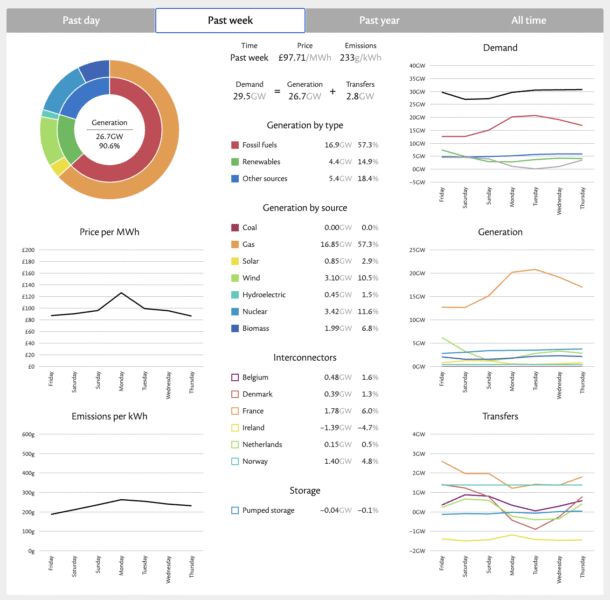Select the Past week tab
This screenshot has height=600, width=610.
click(x=230, y=20)
